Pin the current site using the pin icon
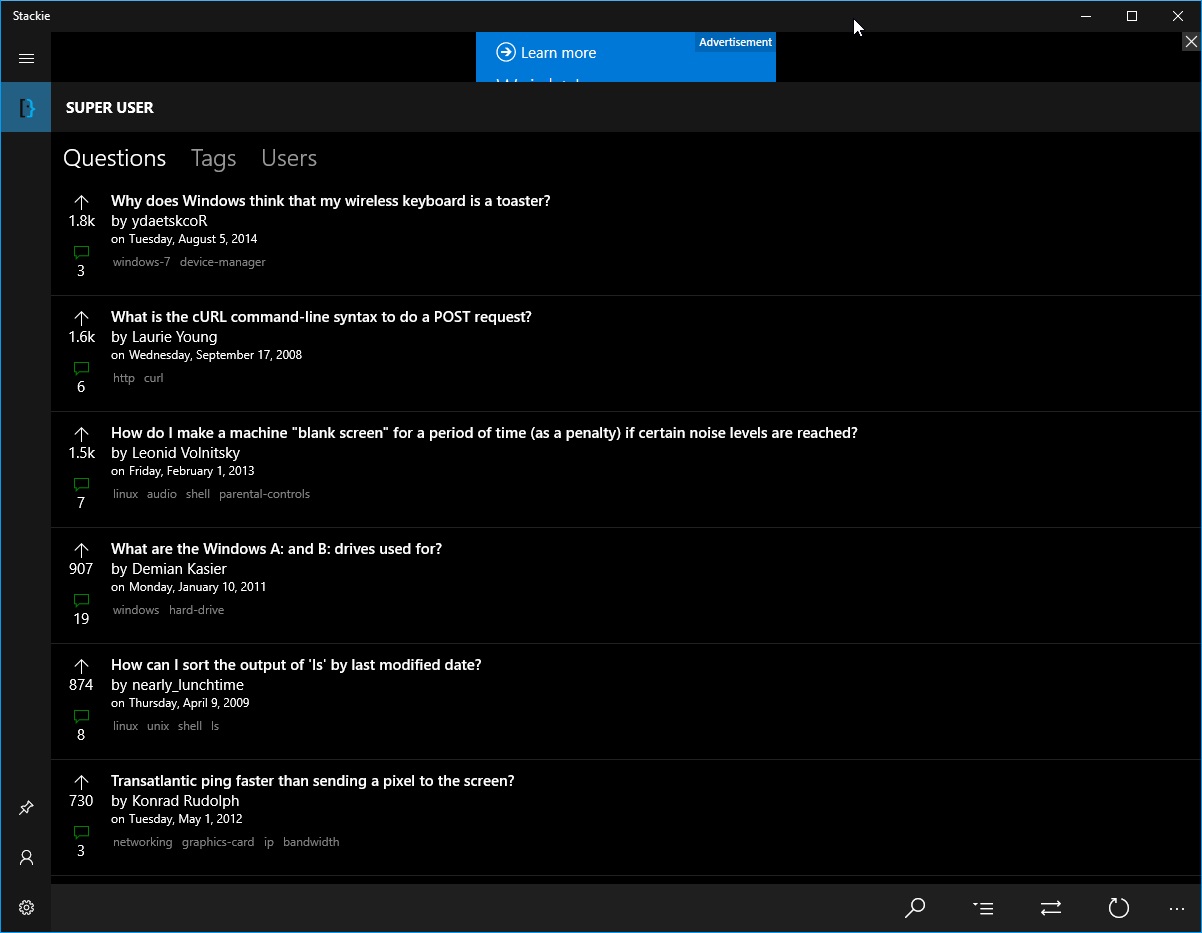 coord(26,808)
